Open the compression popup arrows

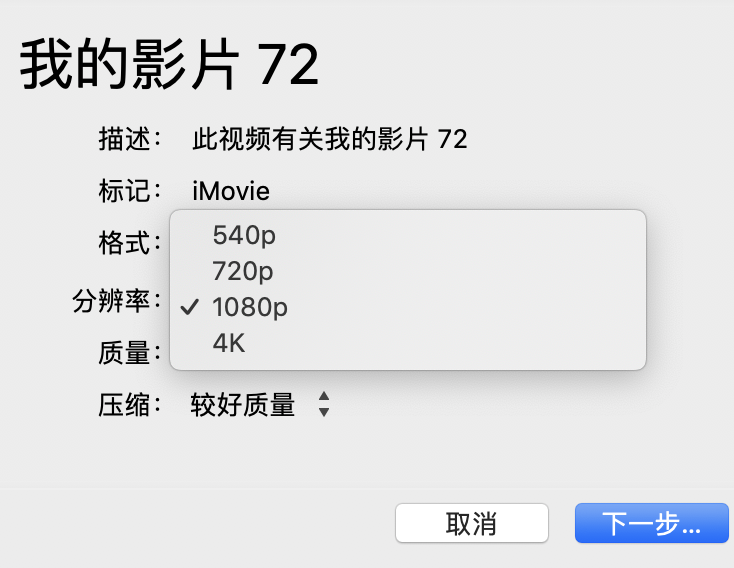(x=323, y=405)
